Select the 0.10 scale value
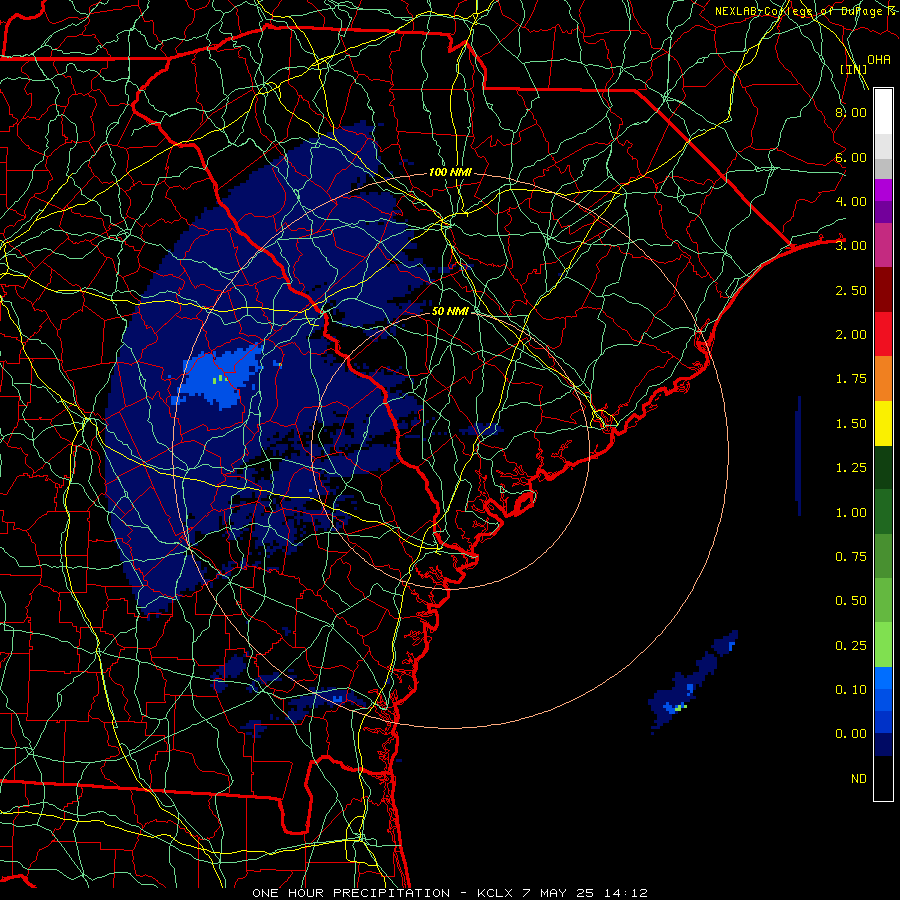Image resolution: width=900 pixels, height=900 pixels. (851, 690)
